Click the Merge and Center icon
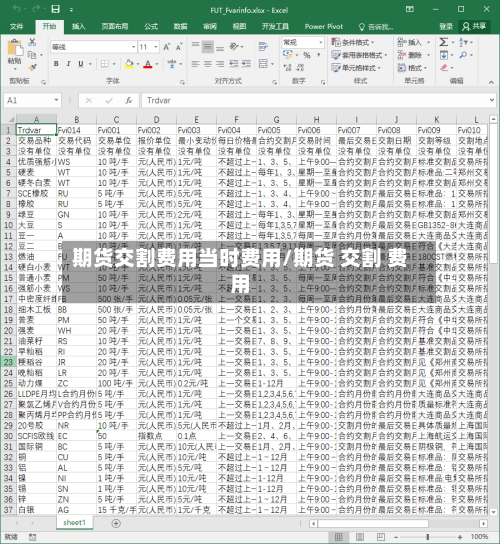This screenshot has height=544, width=500. (x=263, y=63)
